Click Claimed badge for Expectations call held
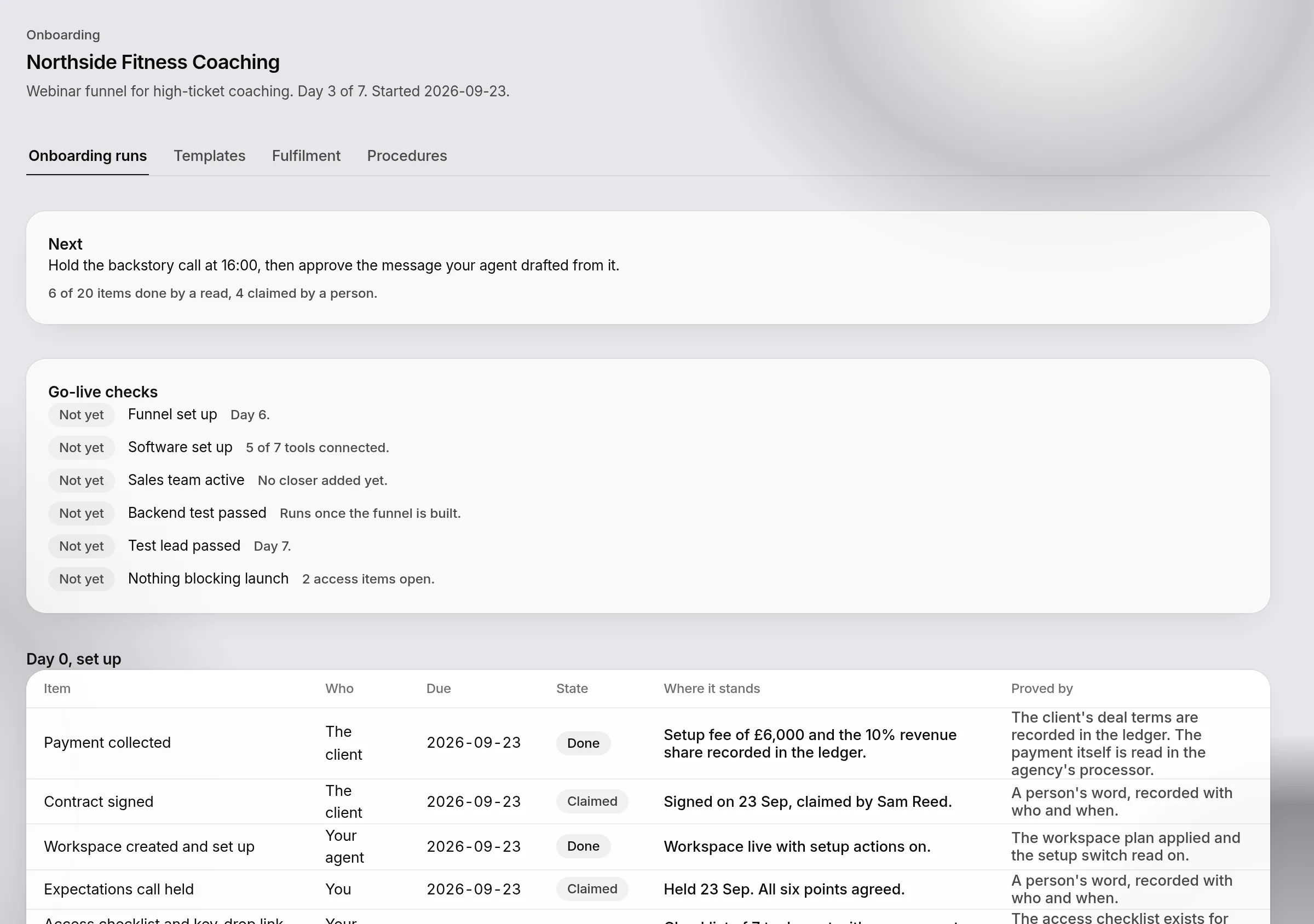 592,889
